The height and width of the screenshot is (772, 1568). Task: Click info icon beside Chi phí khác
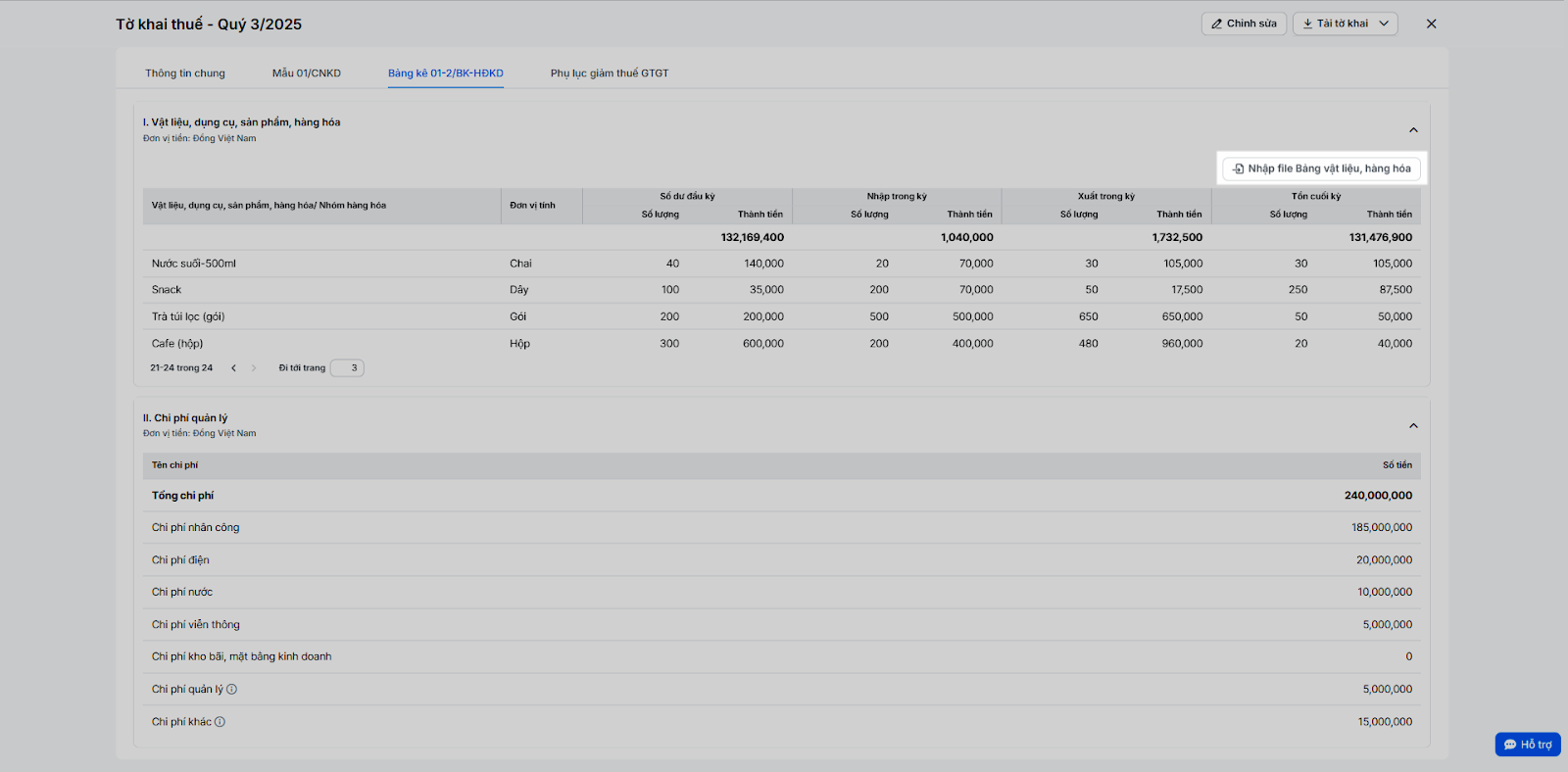point(220,722)
